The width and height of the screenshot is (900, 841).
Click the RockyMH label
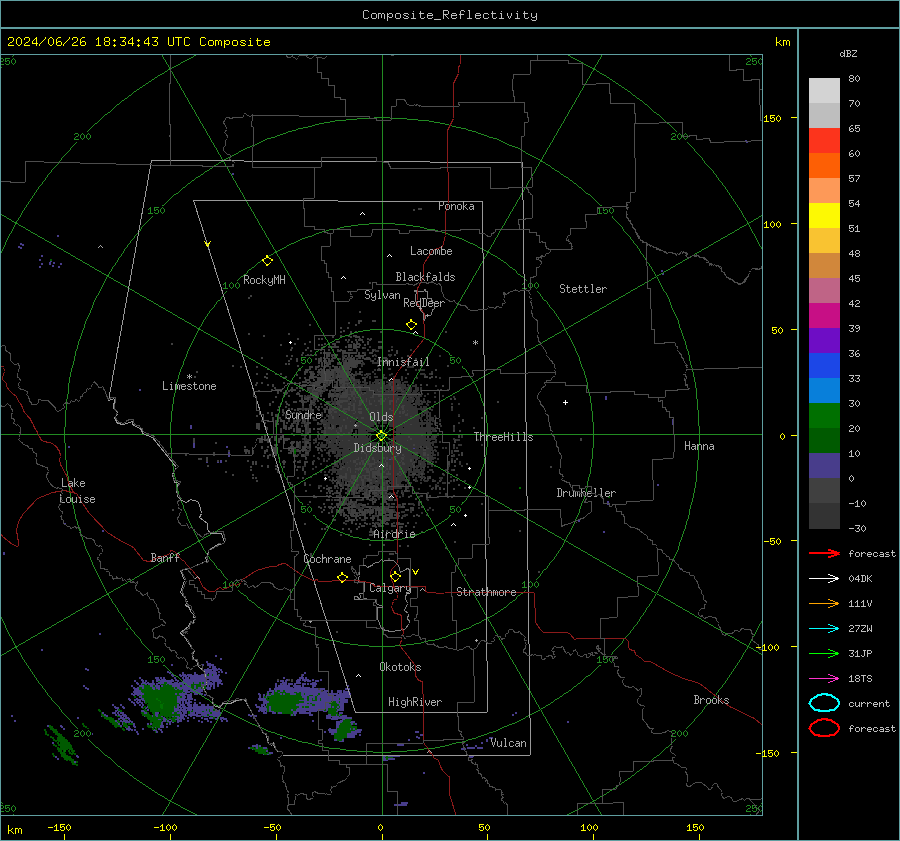point(264,280)
